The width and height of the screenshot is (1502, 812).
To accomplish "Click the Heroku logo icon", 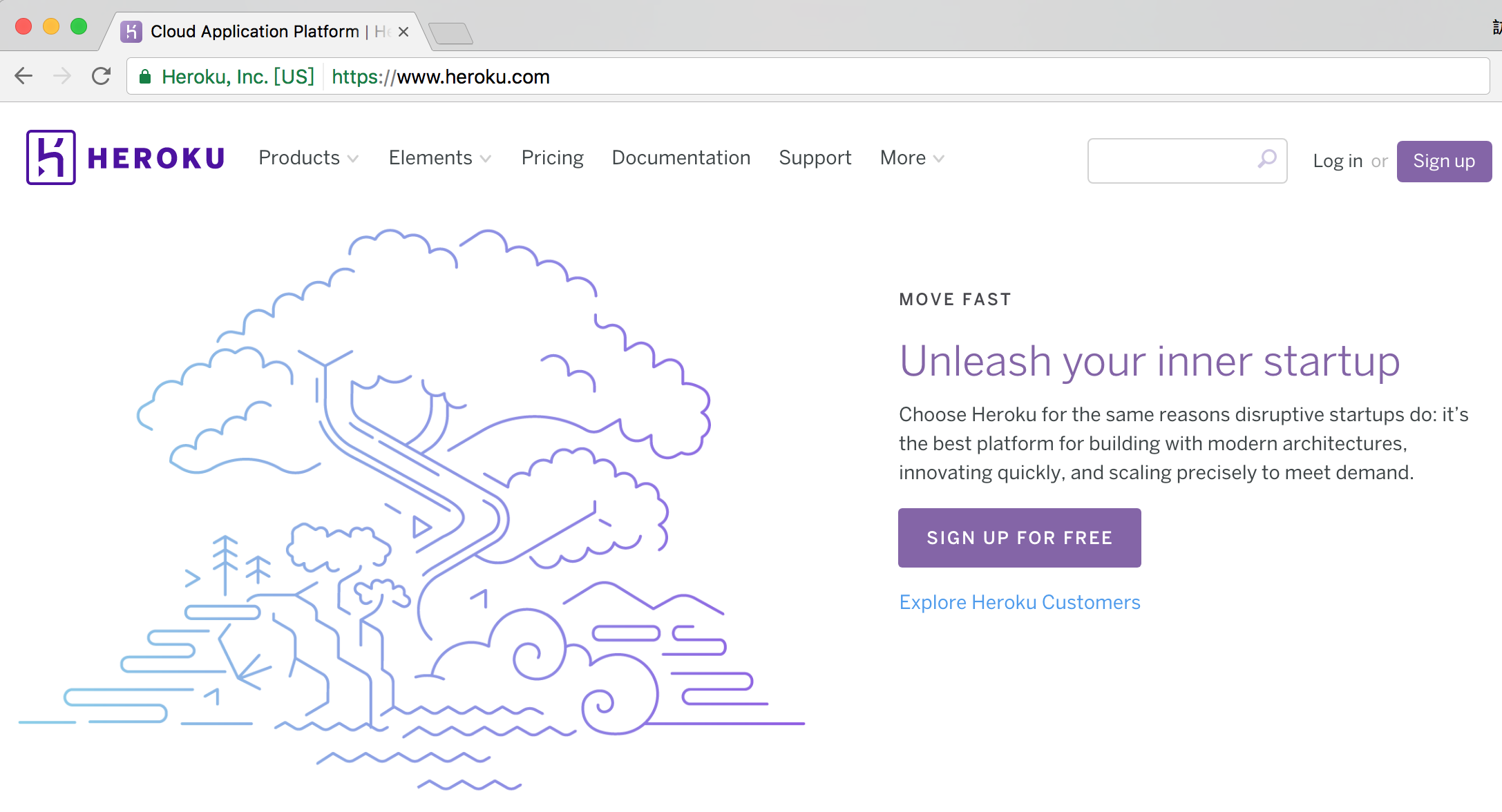I will pyautogui.click(x=50, y=157).
